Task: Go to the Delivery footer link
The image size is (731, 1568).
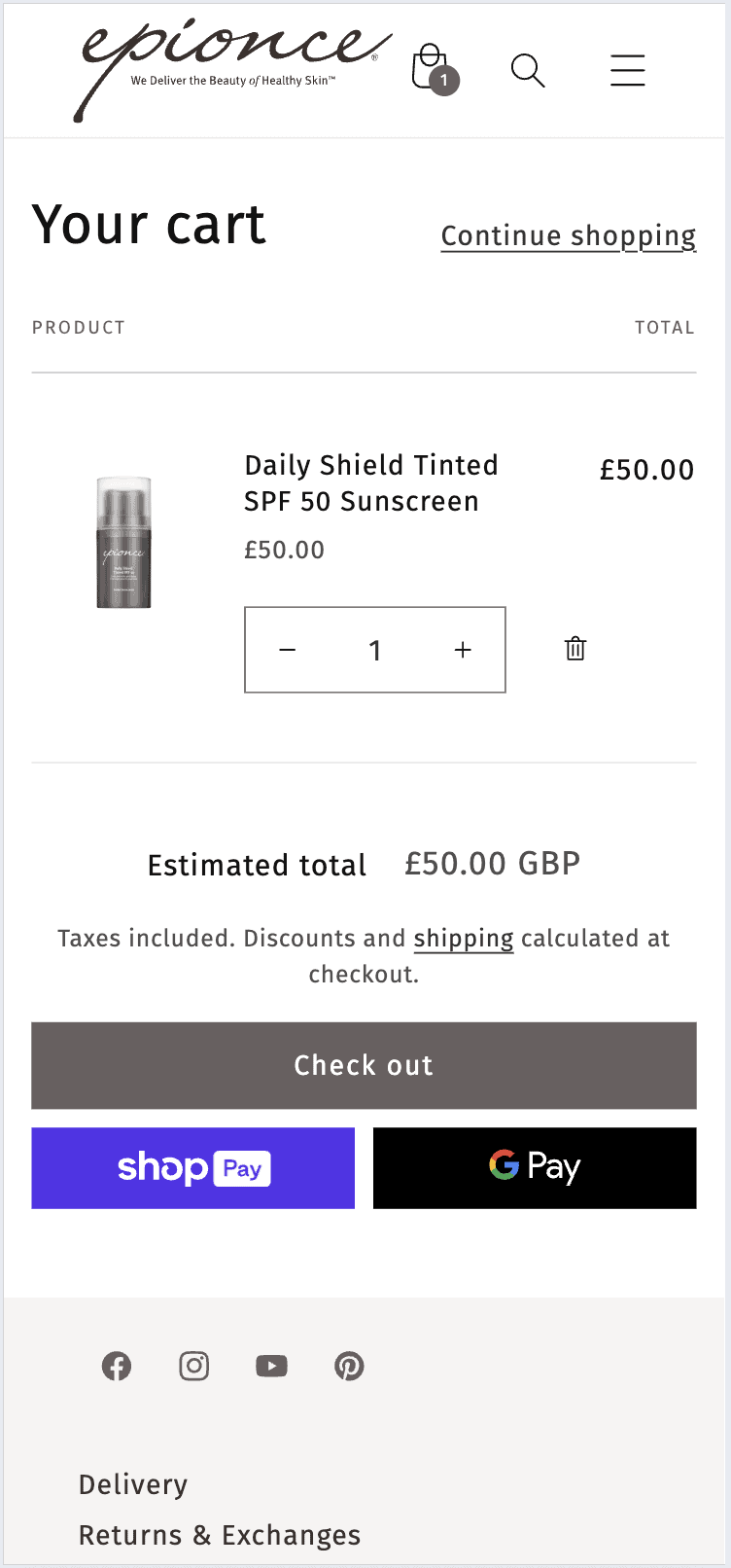Action: pos(133,1484)
